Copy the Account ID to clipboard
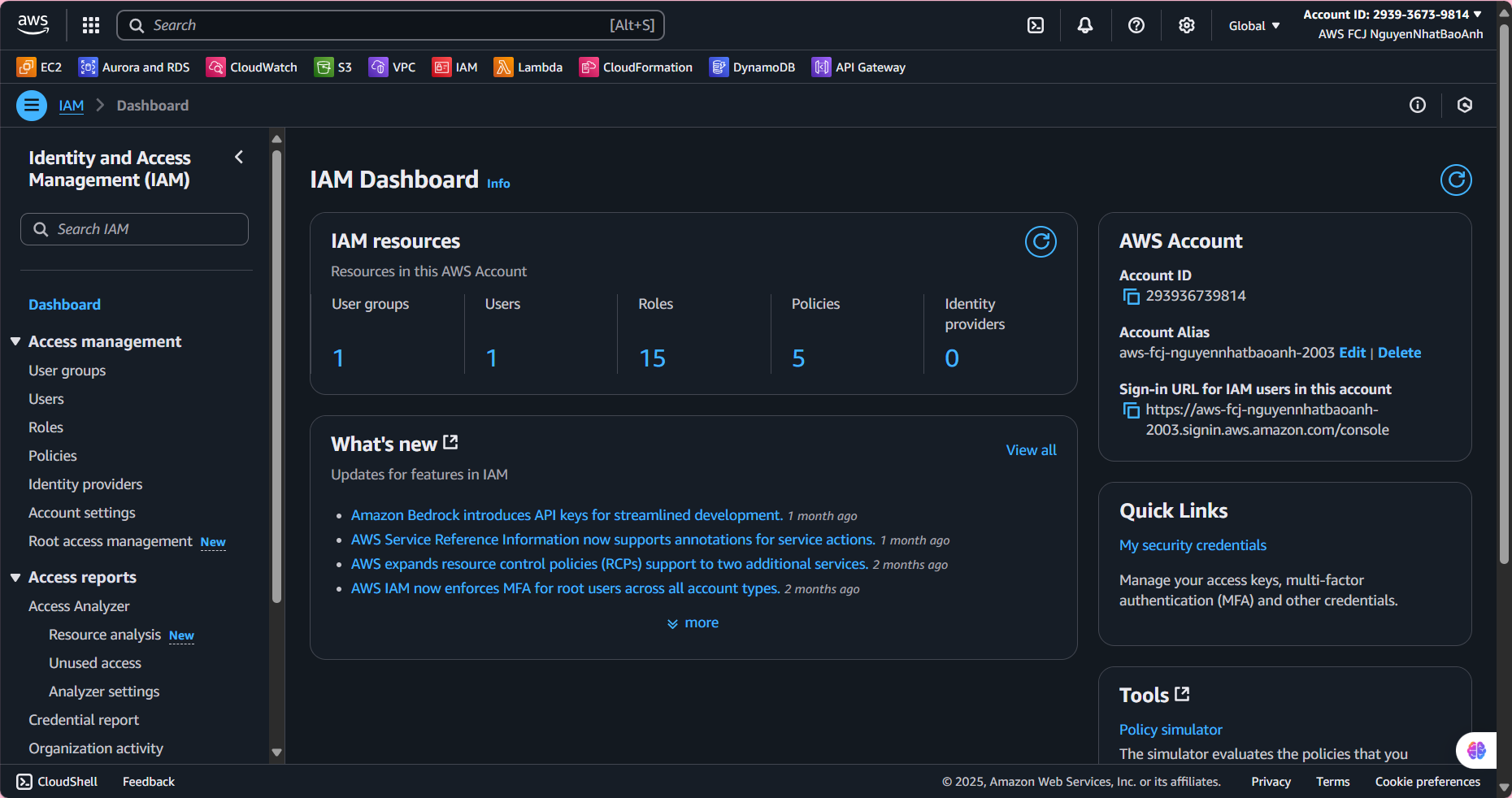This screenshot has height=798, width=1512. coord(1131,297)
